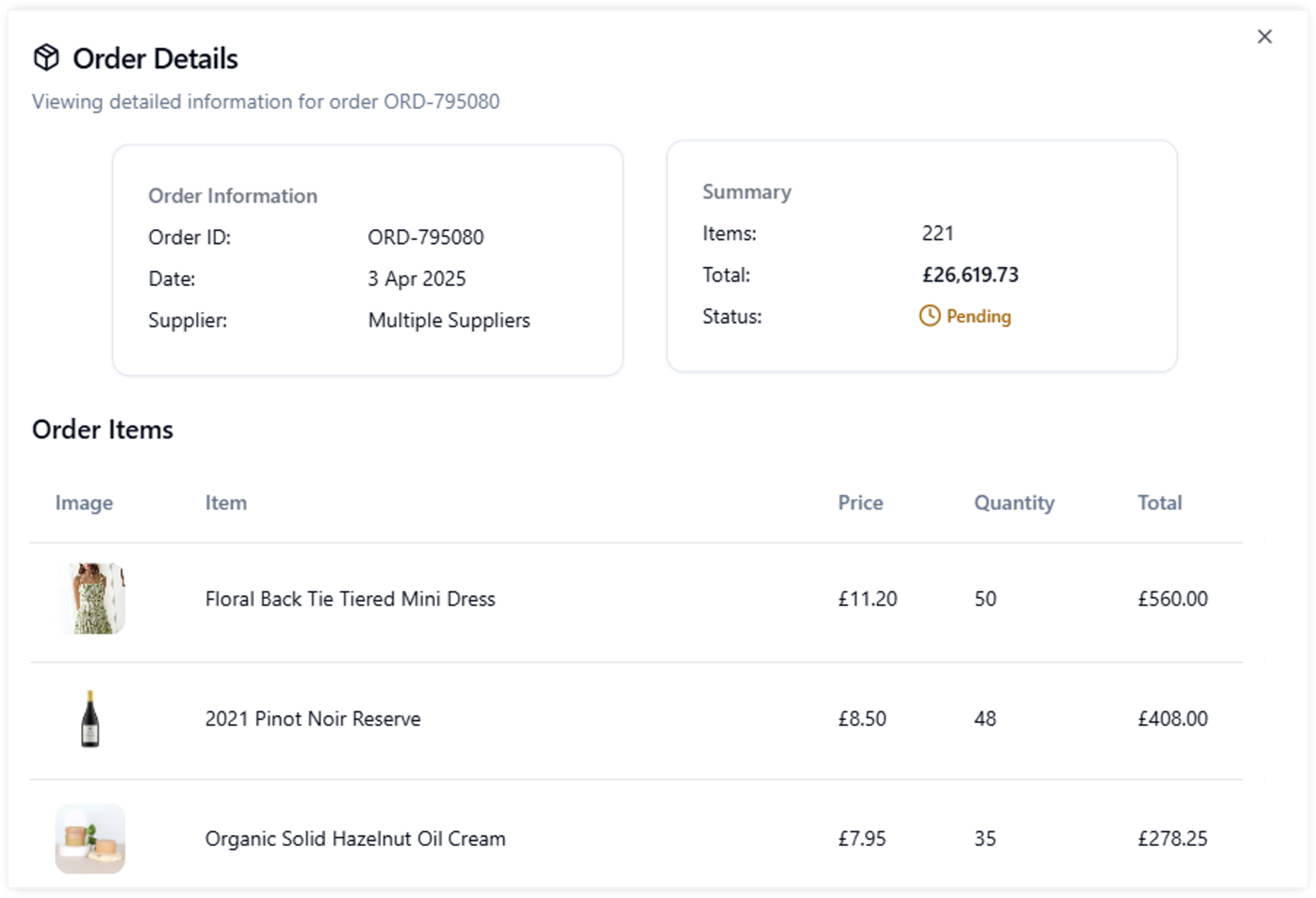Sort by the Item column header
This screenshot has width=1316, height=898.
click(226, 502)
